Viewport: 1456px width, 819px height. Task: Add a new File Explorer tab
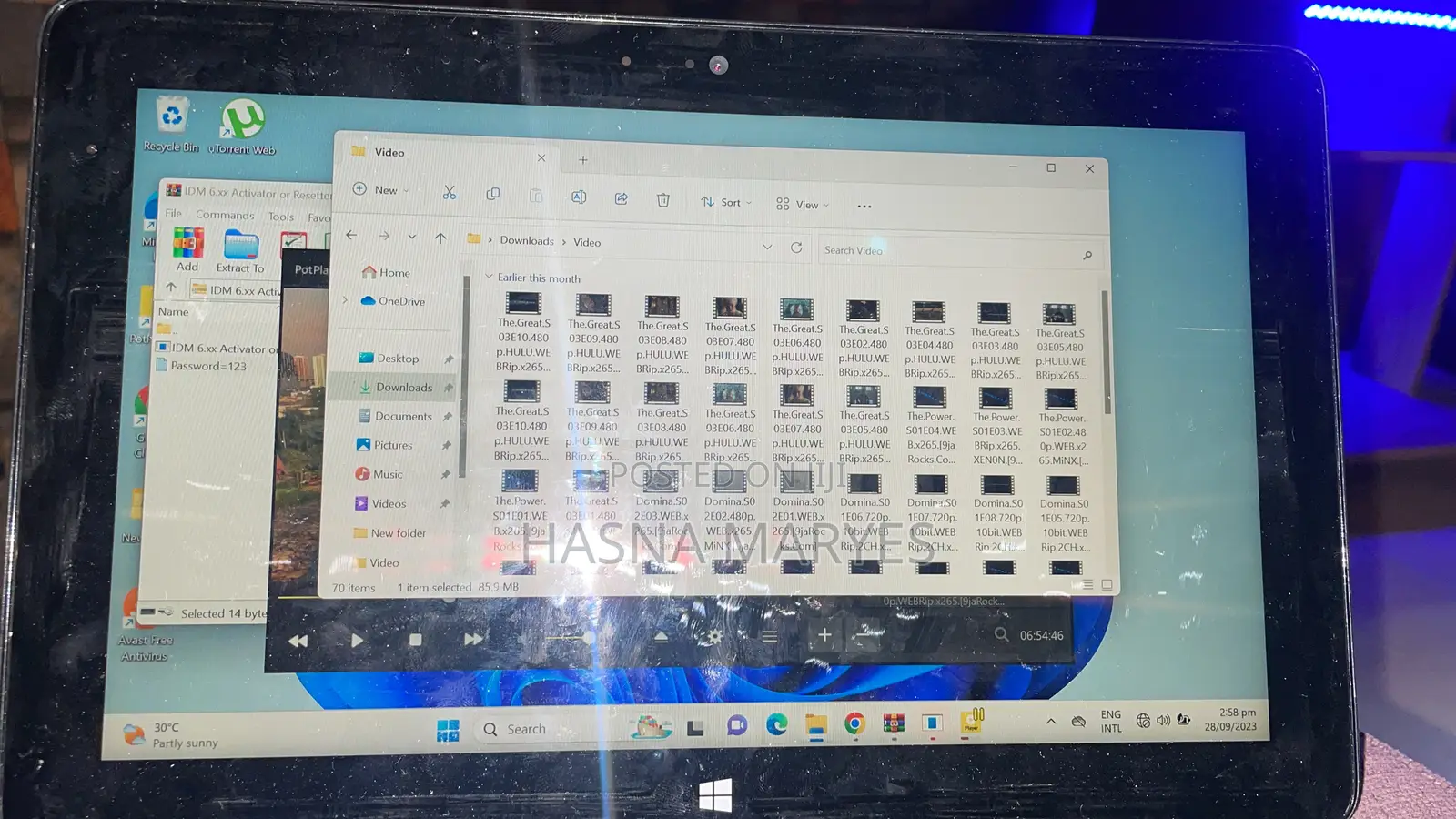tap(583, 160)
